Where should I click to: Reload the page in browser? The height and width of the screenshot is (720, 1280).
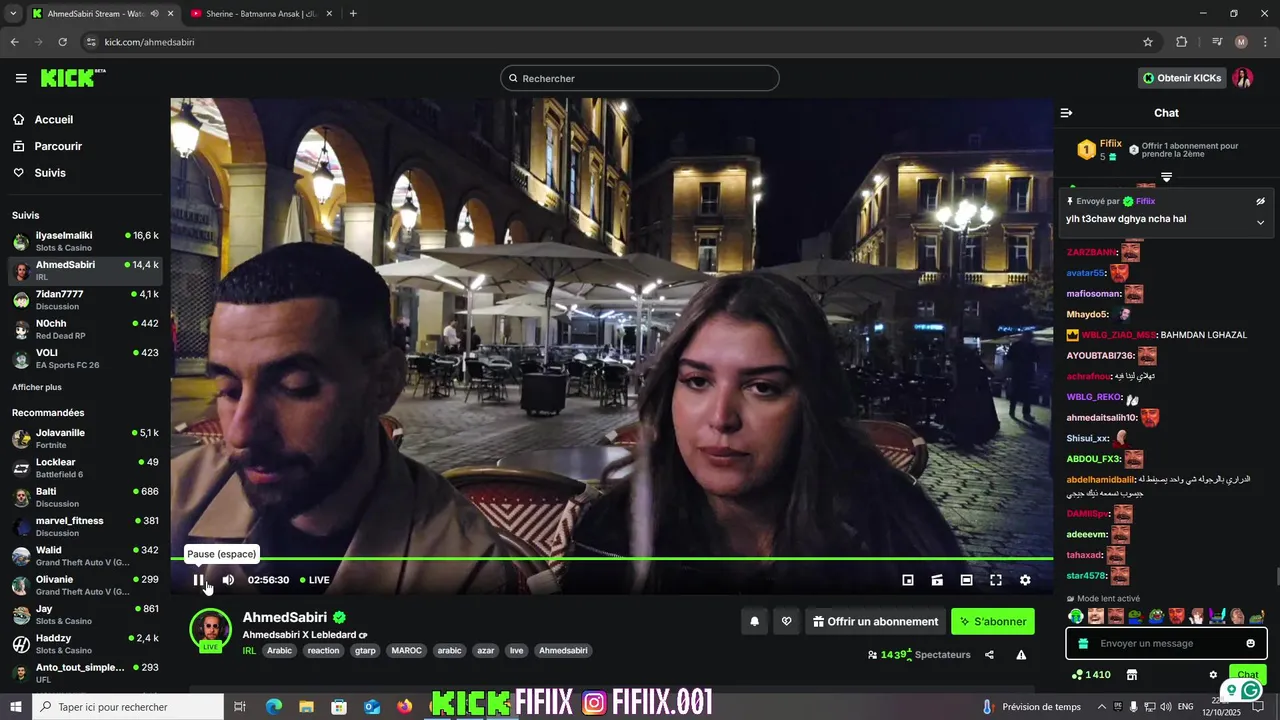pyautogui.click(x=62, y=42)
